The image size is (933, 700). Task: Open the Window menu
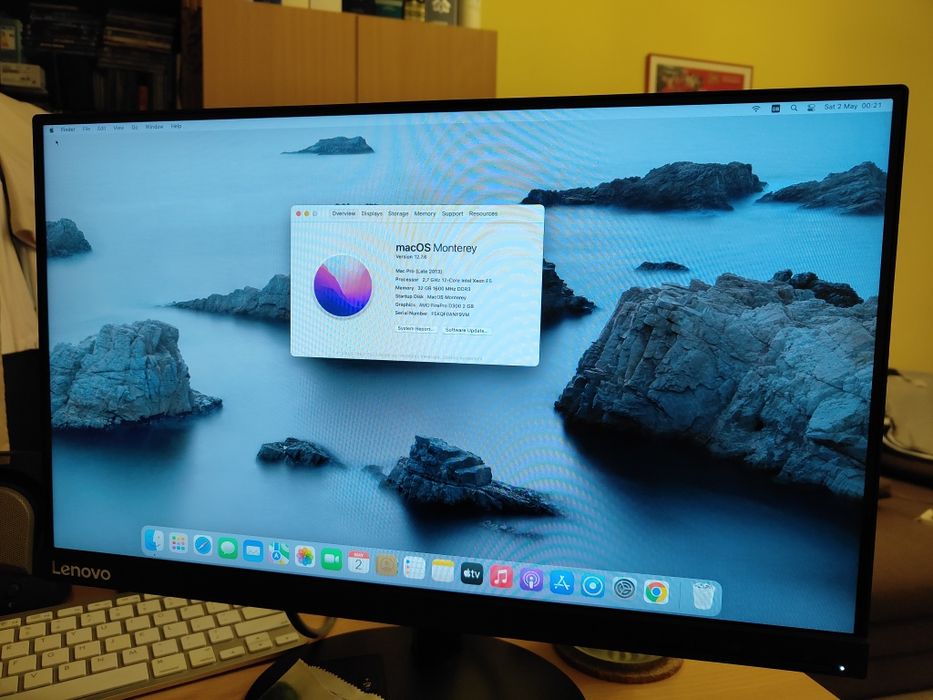[x=154, y=127]
